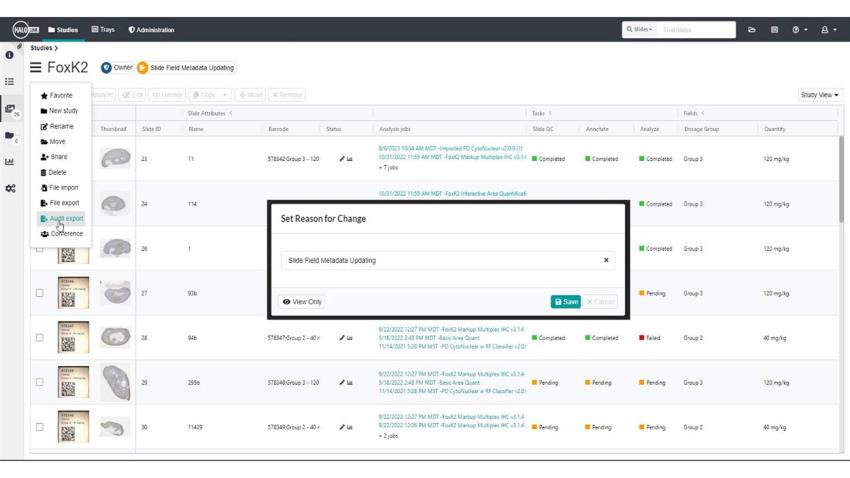Click the info icon in left sidebar
This screenshot has width=850, height=478.
10,55
